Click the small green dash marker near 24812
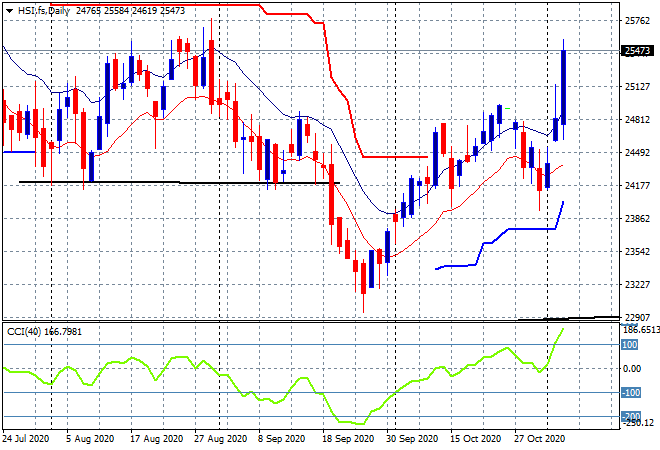The height and width of the screenshot is (450, 660). [508, 109]
